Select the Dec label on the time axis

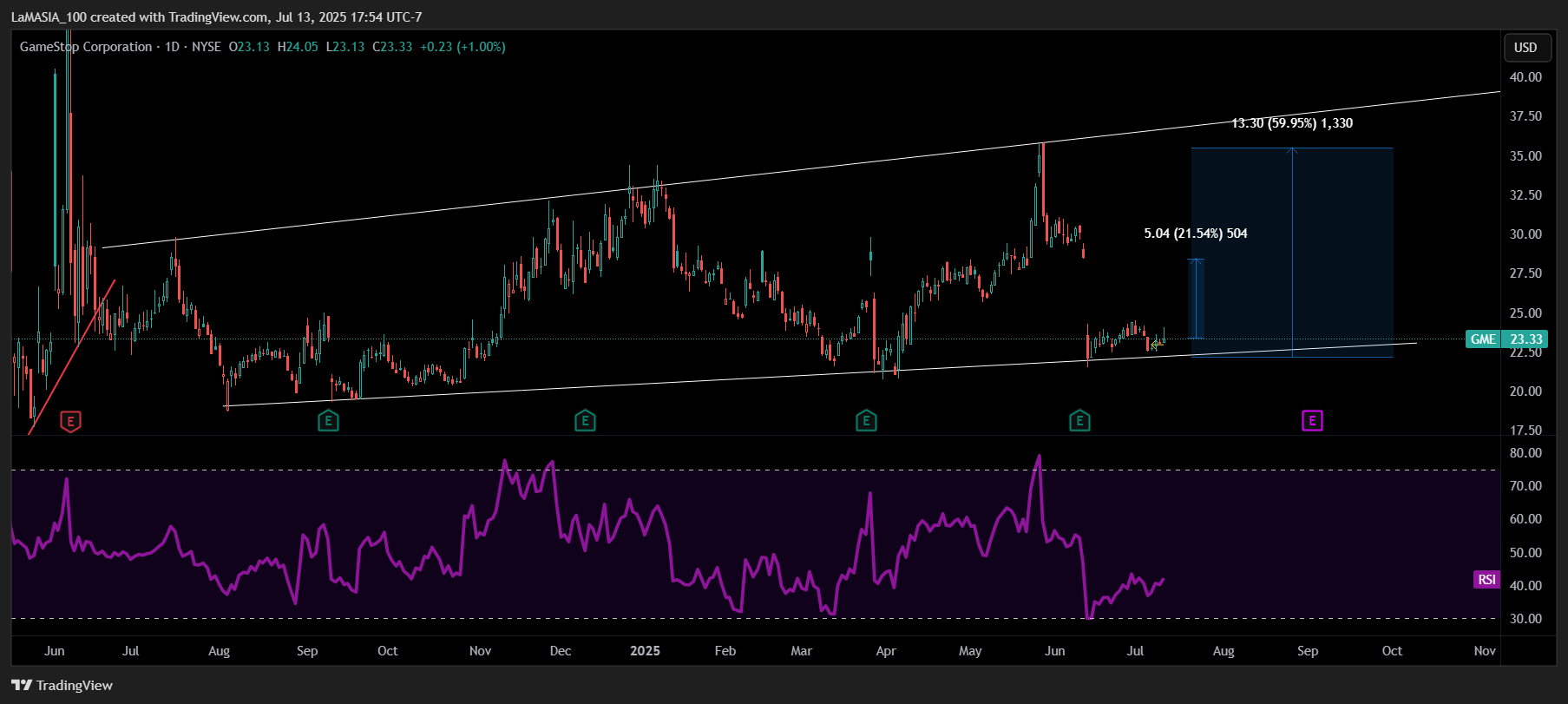[x=561, y=651]
